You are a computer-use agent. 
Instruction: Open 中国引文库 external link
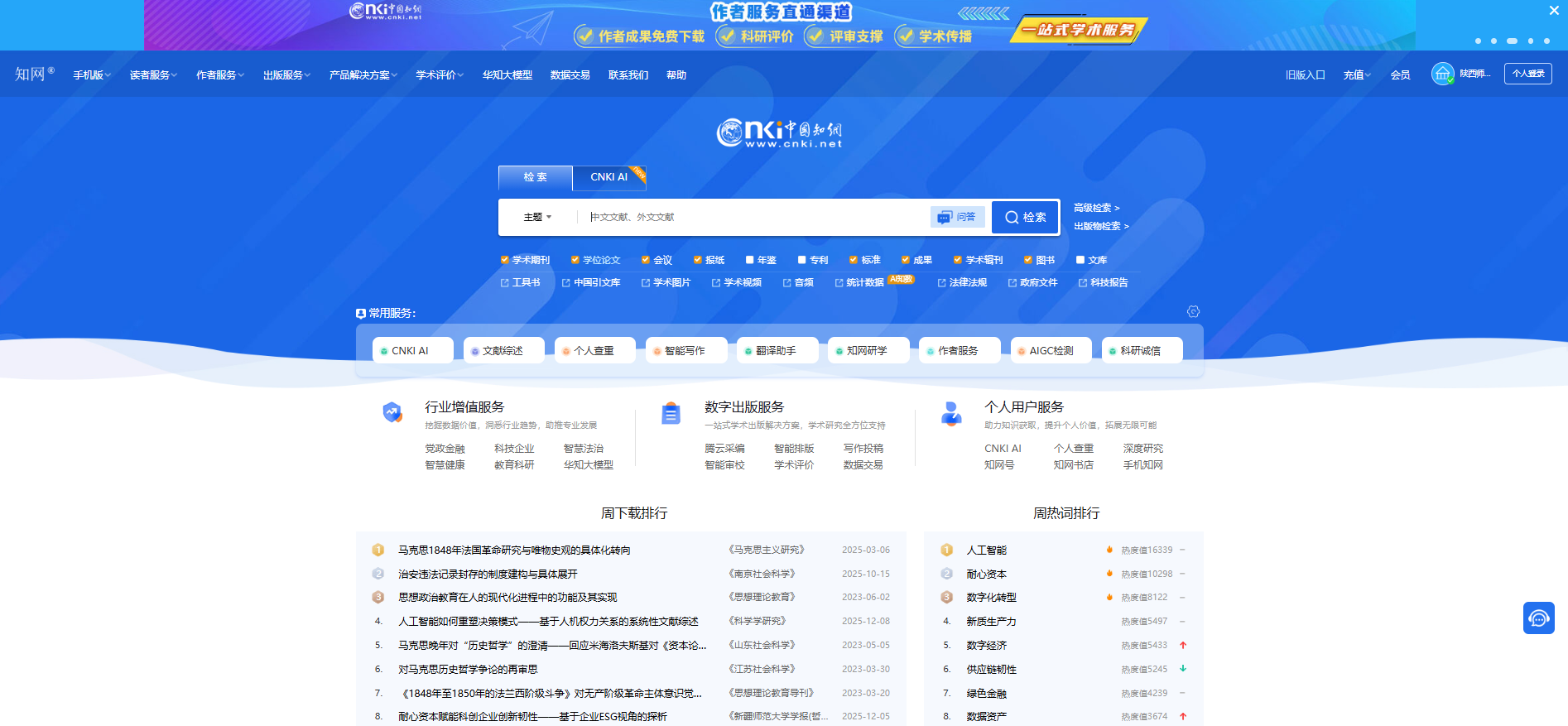click(591, 282)
